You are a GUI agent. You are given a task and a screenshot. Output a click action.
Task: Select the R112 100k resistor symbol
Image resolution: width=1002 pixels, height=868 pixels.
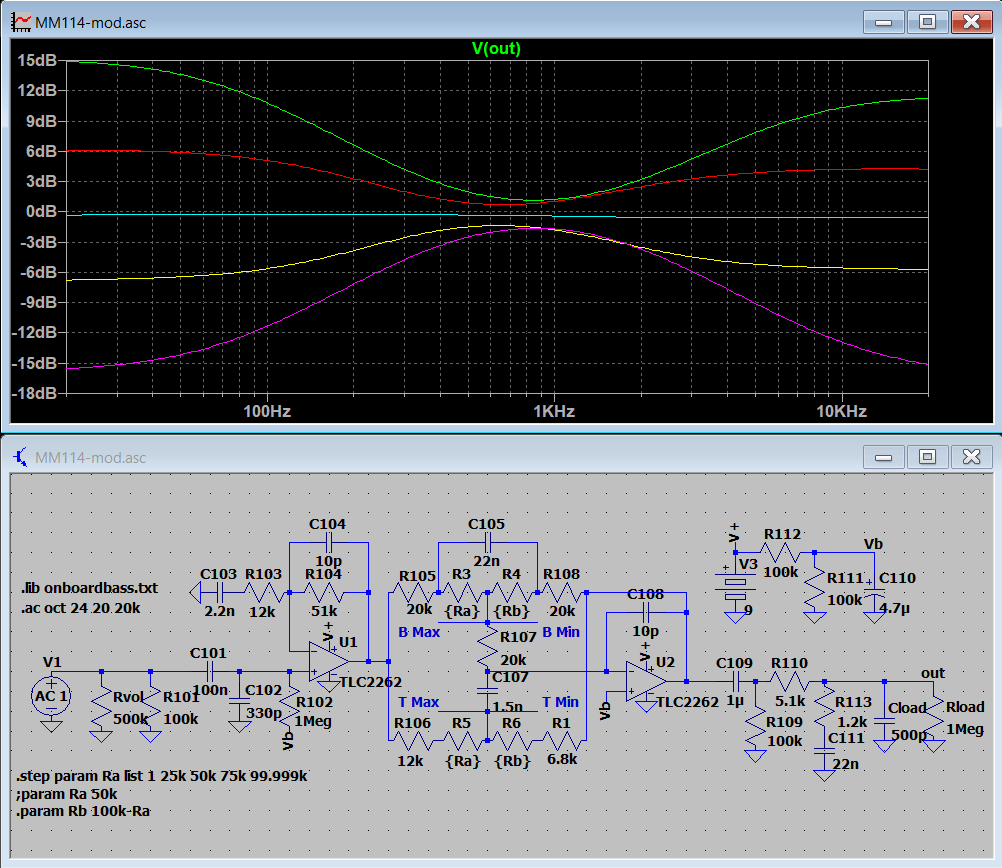pos(780,552)
